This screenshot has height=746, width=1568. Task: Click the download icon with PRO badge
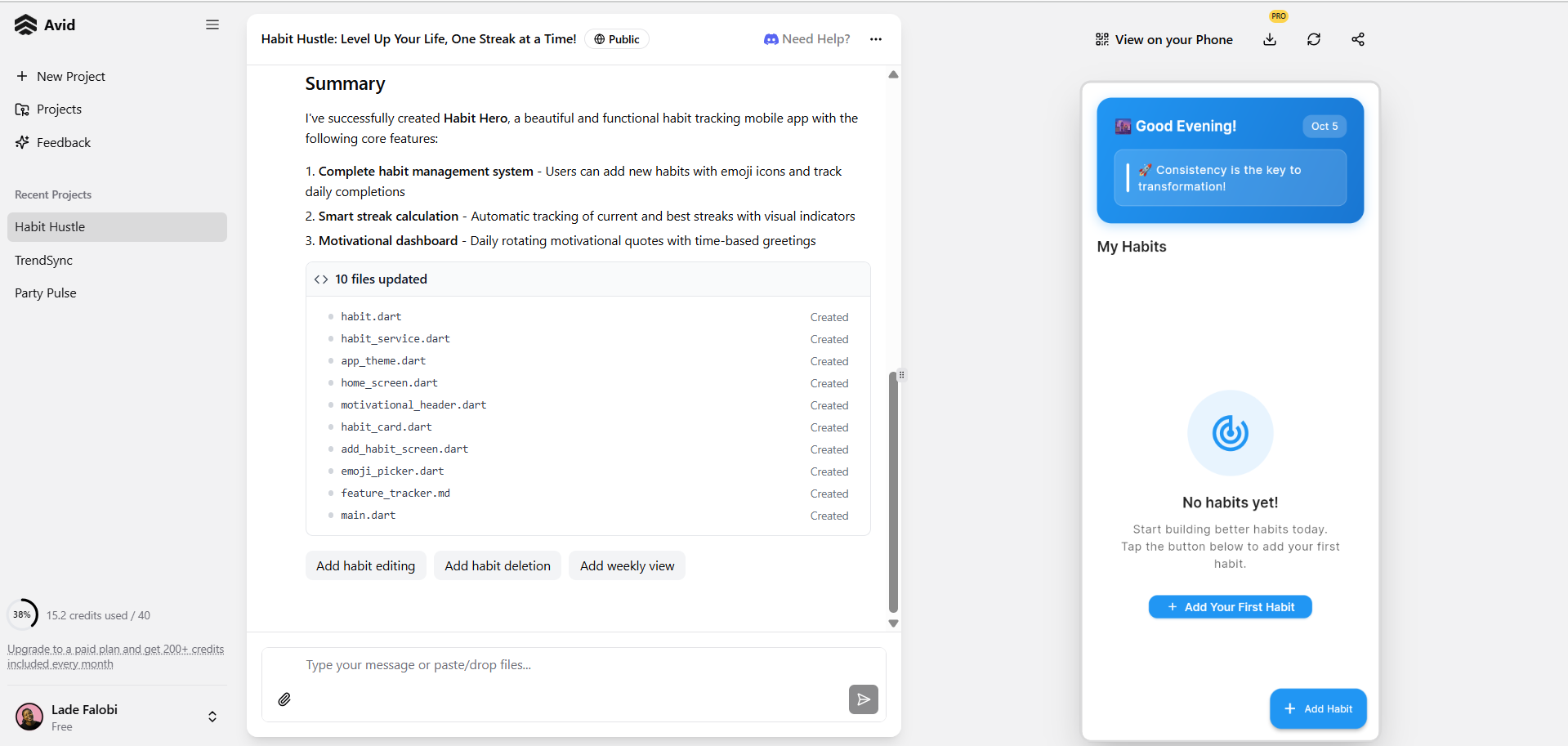coord(1270,39)
